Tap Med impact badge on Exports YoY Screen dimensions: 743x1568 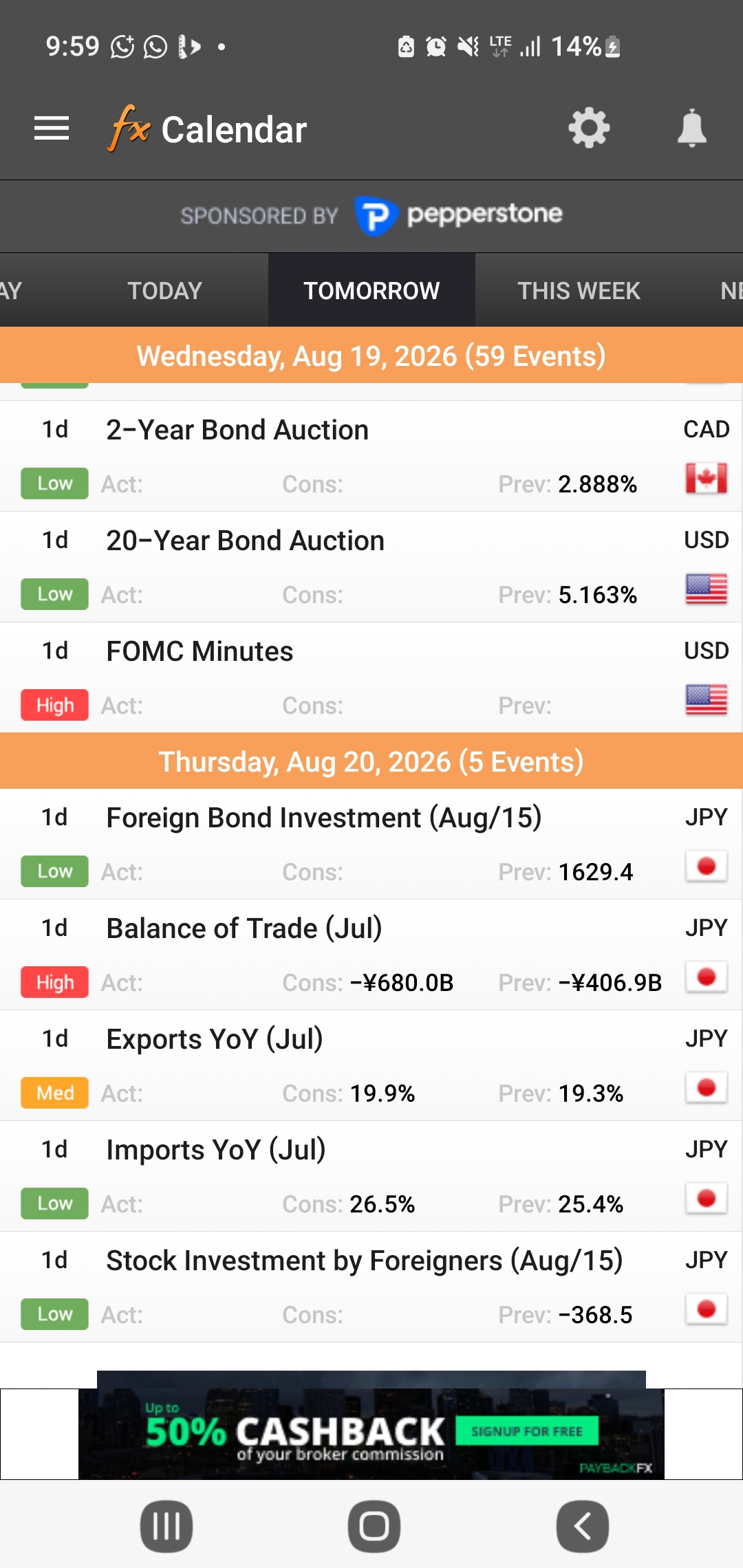point(55,1093)
